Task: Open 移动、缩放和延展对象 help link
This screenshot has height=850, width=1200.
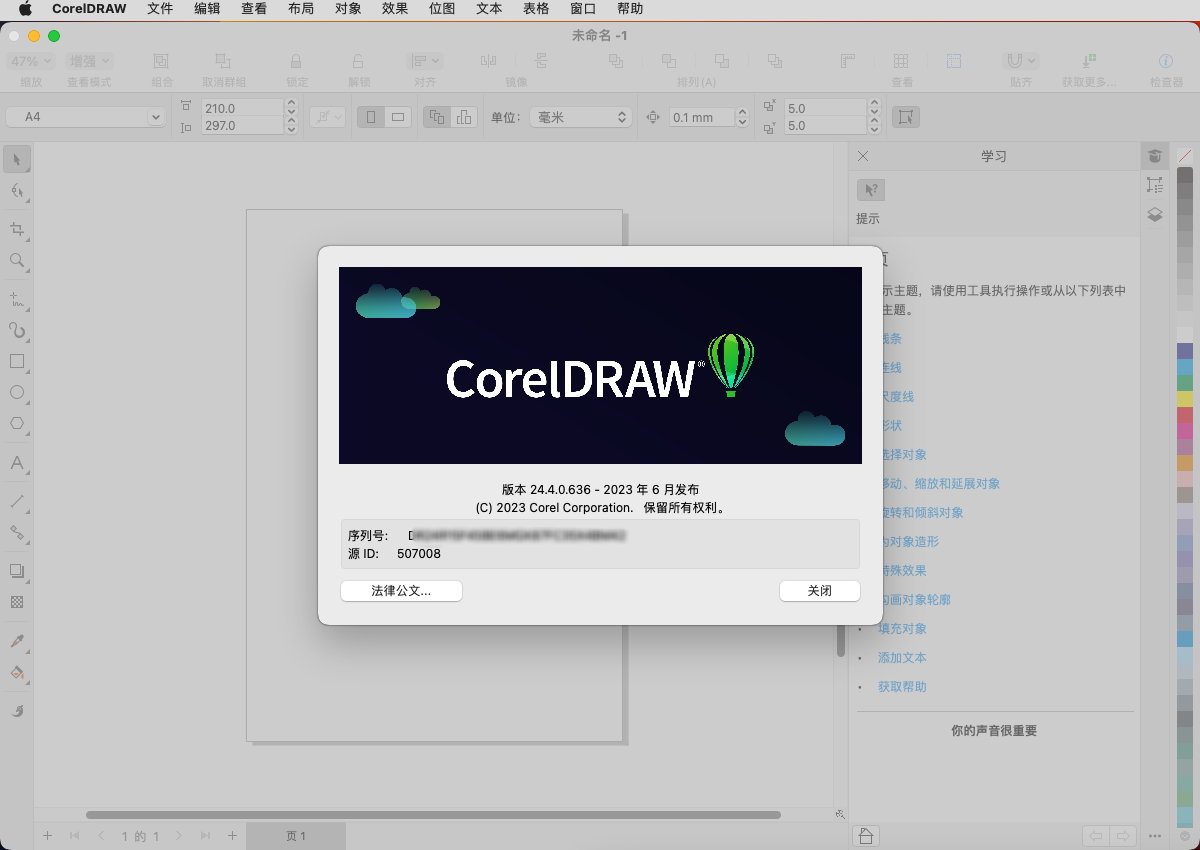Action: tap(939, 484)
